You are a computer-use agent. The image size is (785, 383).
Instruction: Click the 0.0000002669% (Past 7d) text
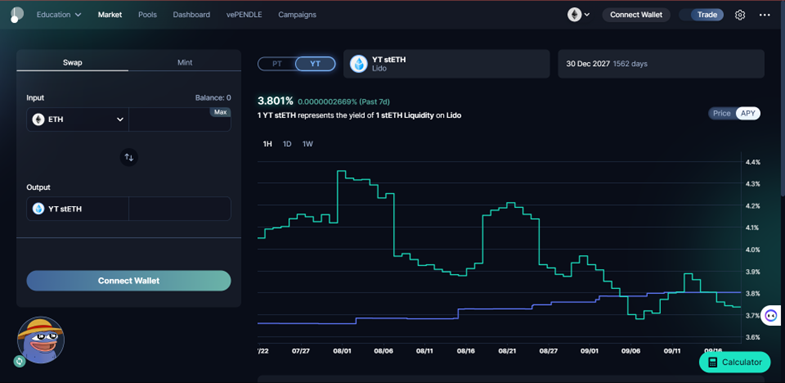343,102
